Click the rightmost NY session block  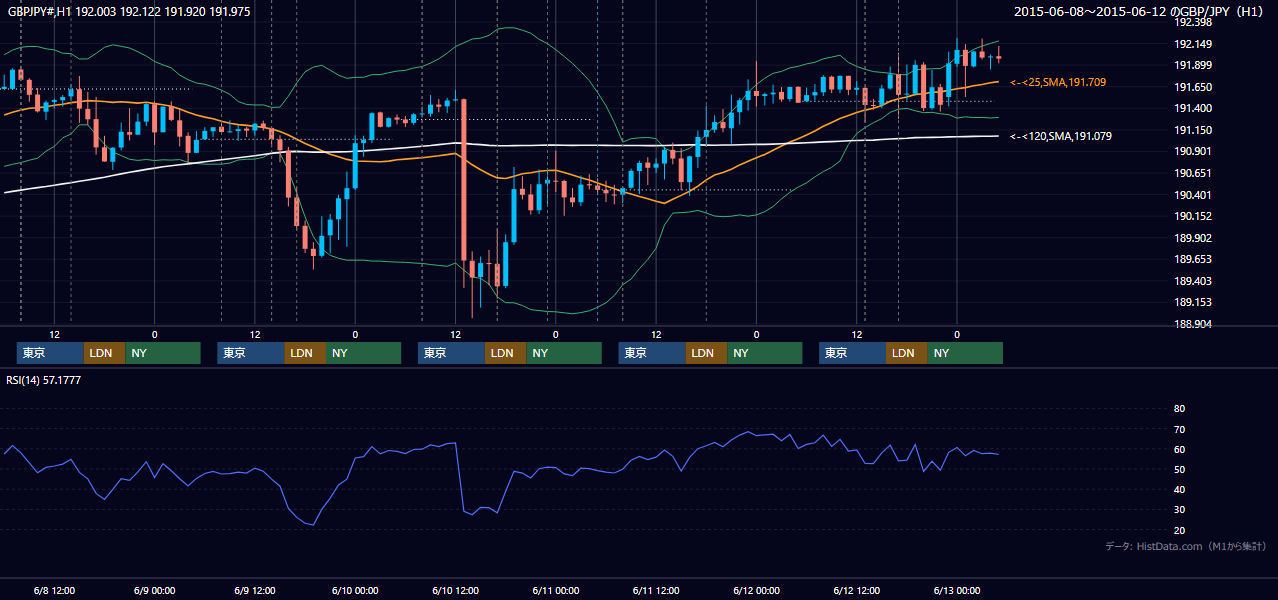point(965,353)
